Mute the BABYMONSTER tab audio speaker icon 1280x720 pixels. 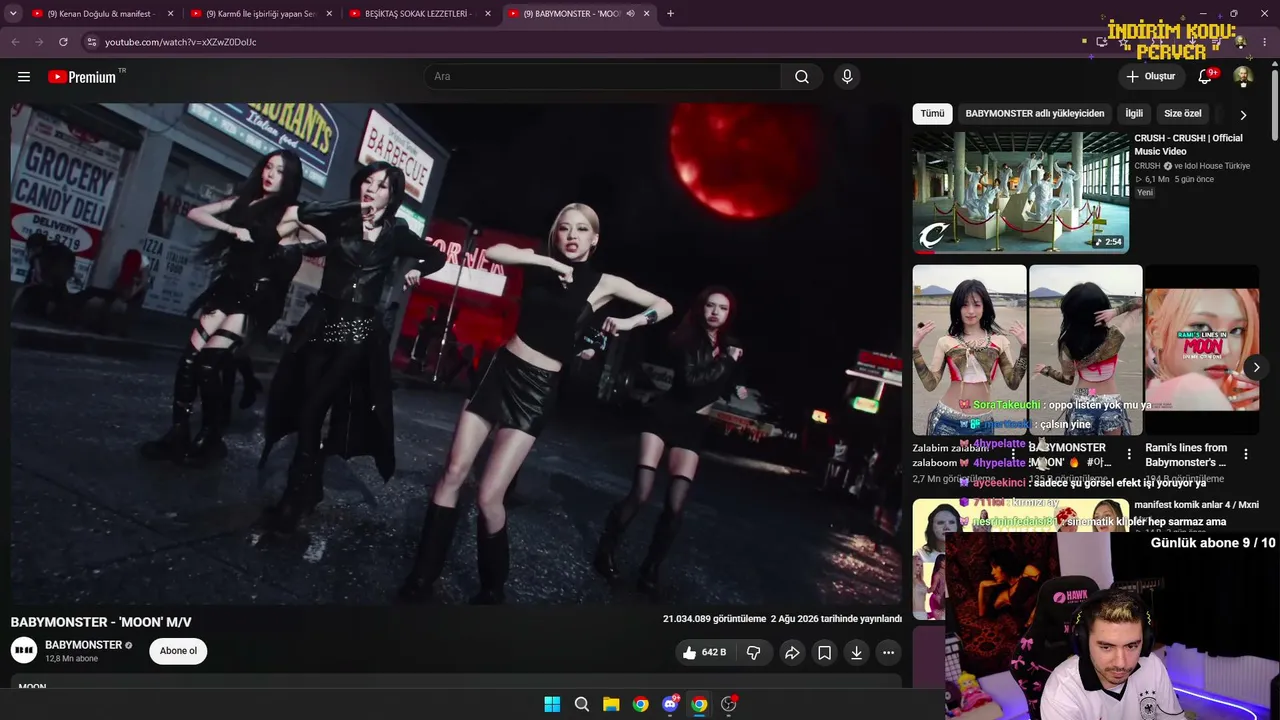point(630,14)
